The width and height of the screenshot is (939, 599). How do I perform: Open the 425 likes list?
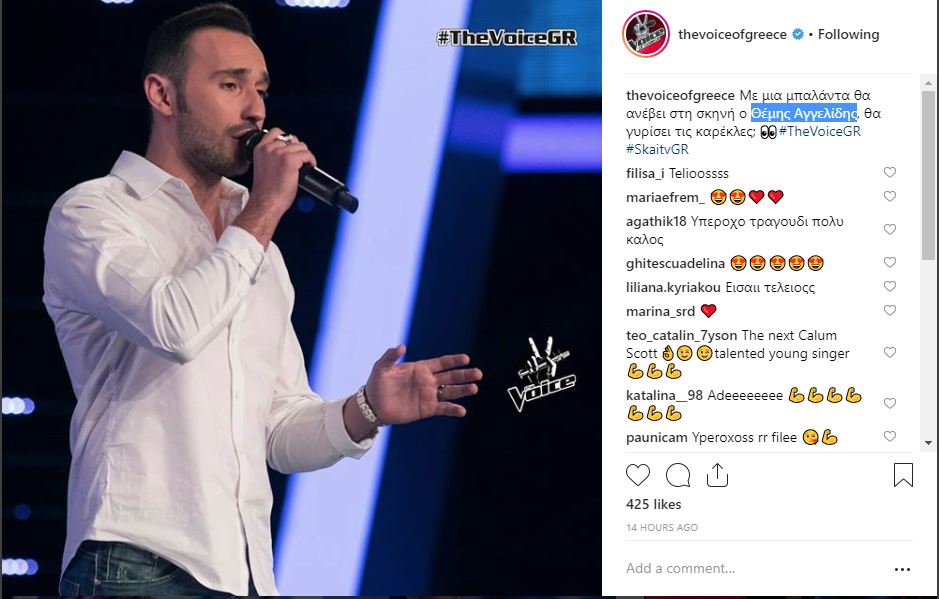coord(653,504)
